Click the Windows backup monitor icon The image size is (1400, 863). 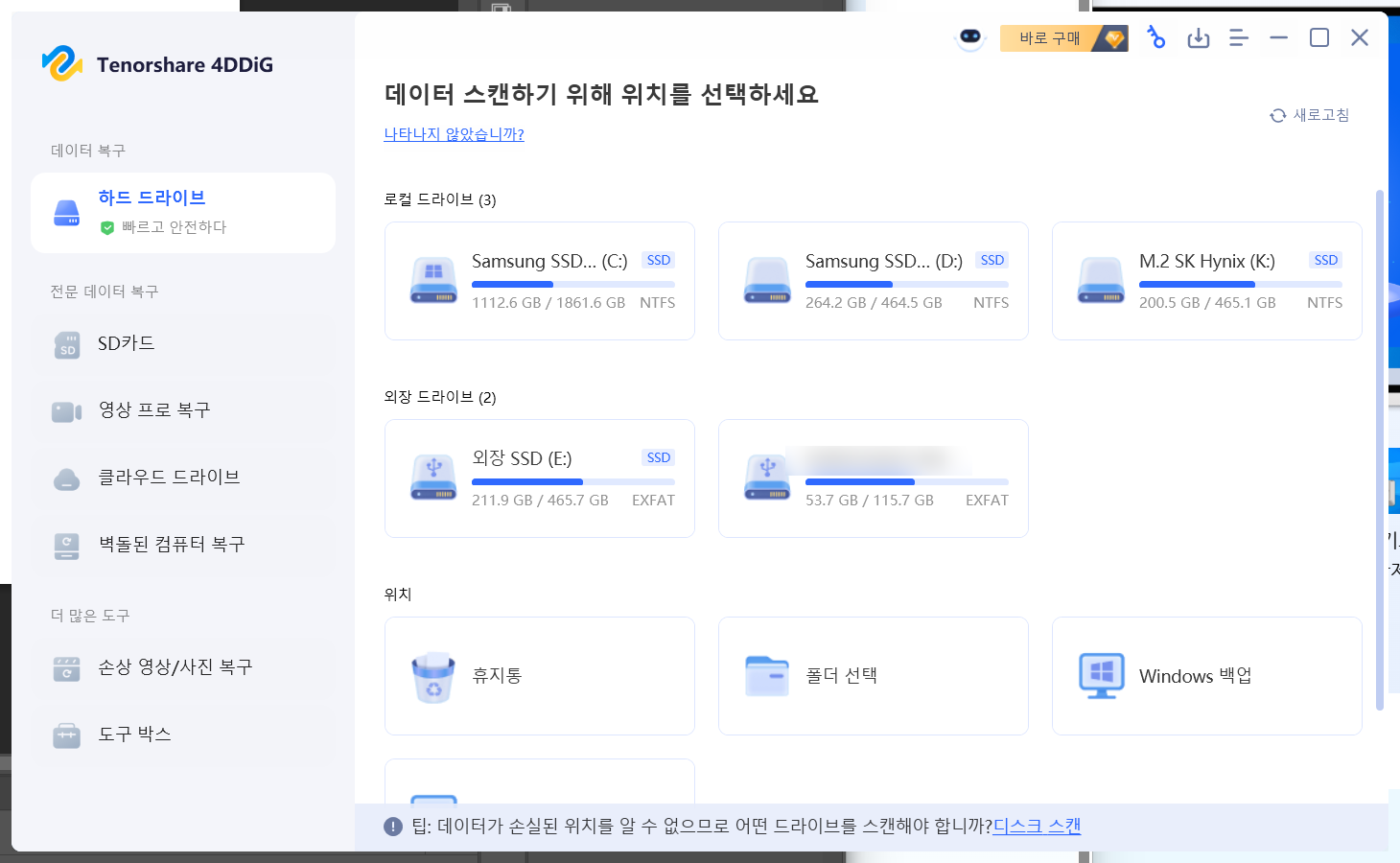pyautogui.click(x=1101, y=676)
